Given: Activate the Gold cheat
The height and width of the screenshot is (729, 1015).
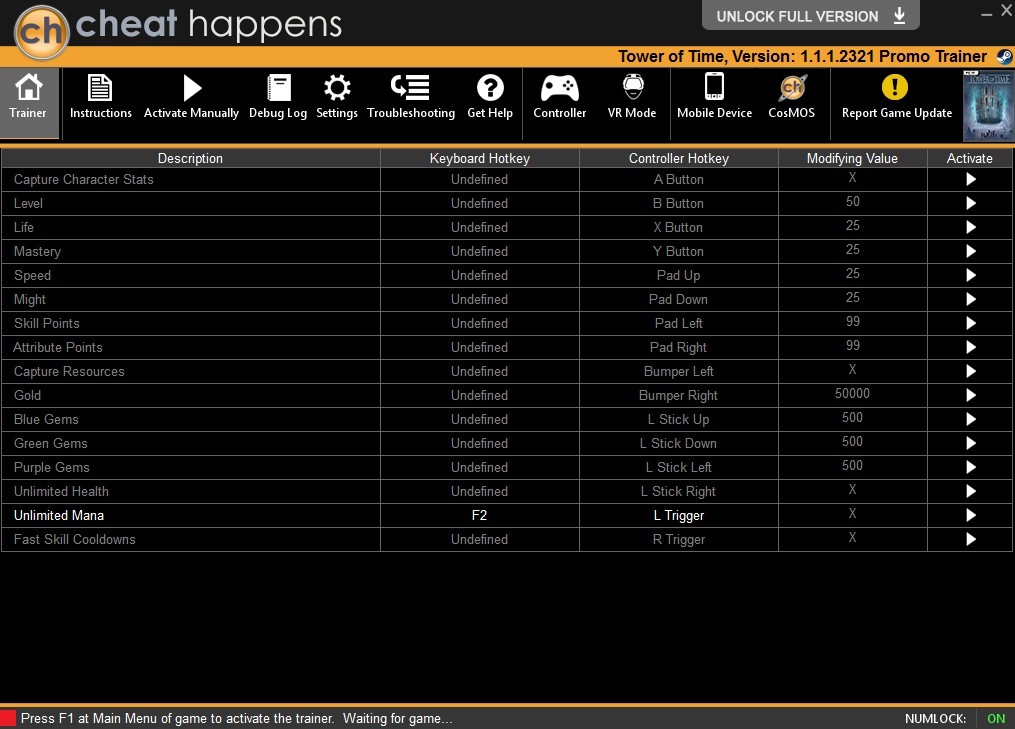Looking at the screenshot, I should [970, 395].
